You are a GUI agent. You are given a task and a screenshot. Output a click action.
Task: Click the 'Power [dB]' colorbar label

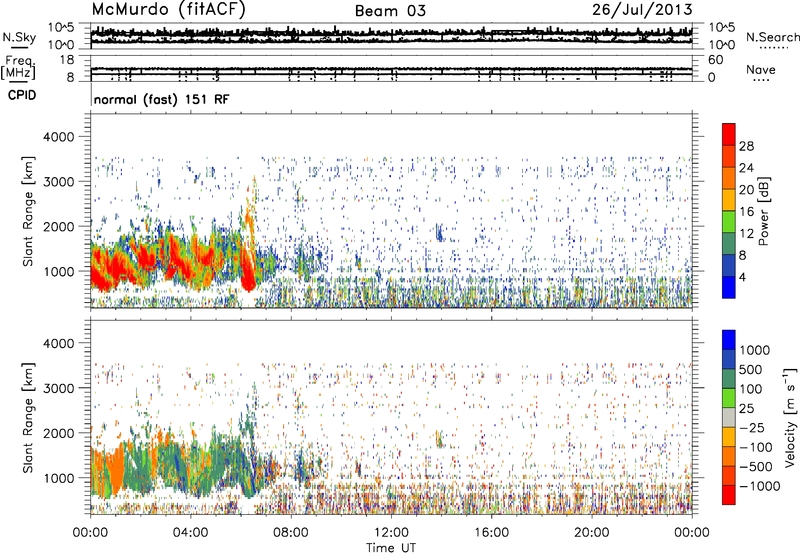[764, 211]
